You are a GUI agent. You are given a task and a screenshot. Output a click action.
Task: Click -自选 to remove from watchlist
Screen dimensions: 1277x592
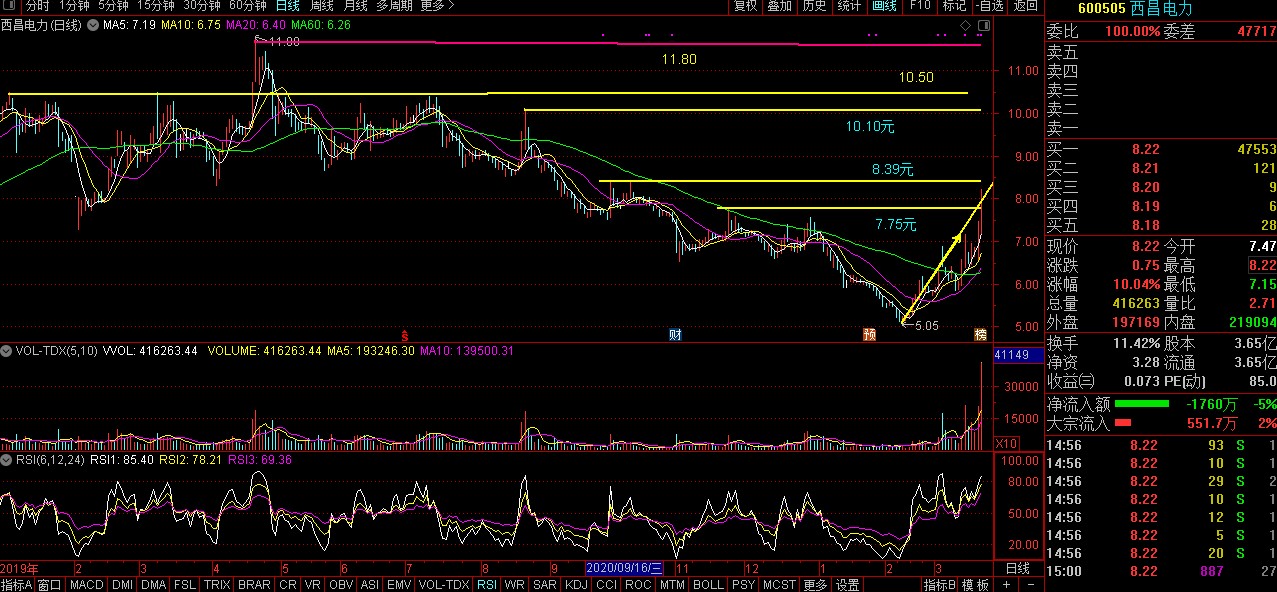pyautogui.click(x=988, y=5)
